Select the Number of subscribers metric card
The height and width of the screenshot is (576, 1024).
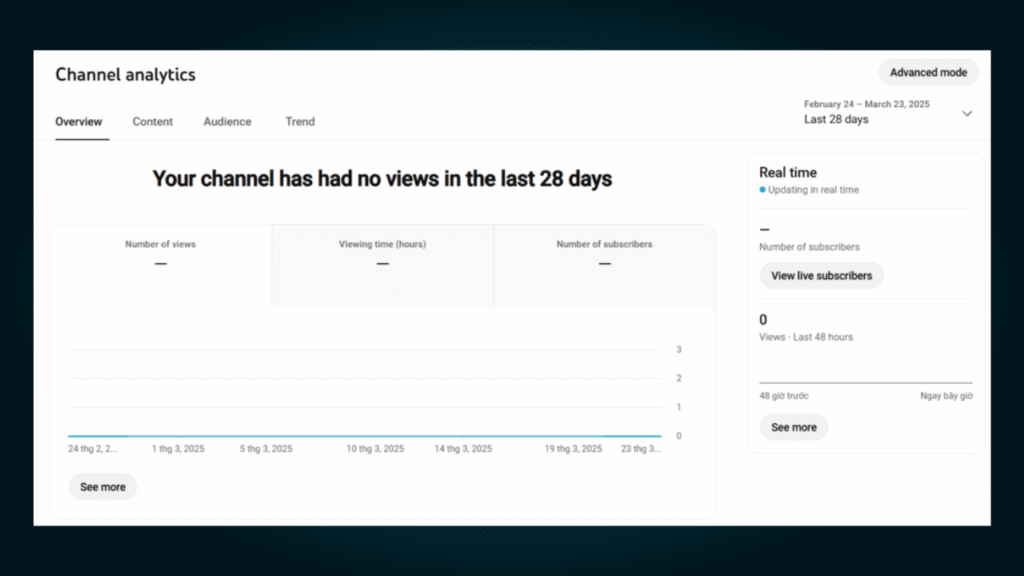tap(604, 255)
